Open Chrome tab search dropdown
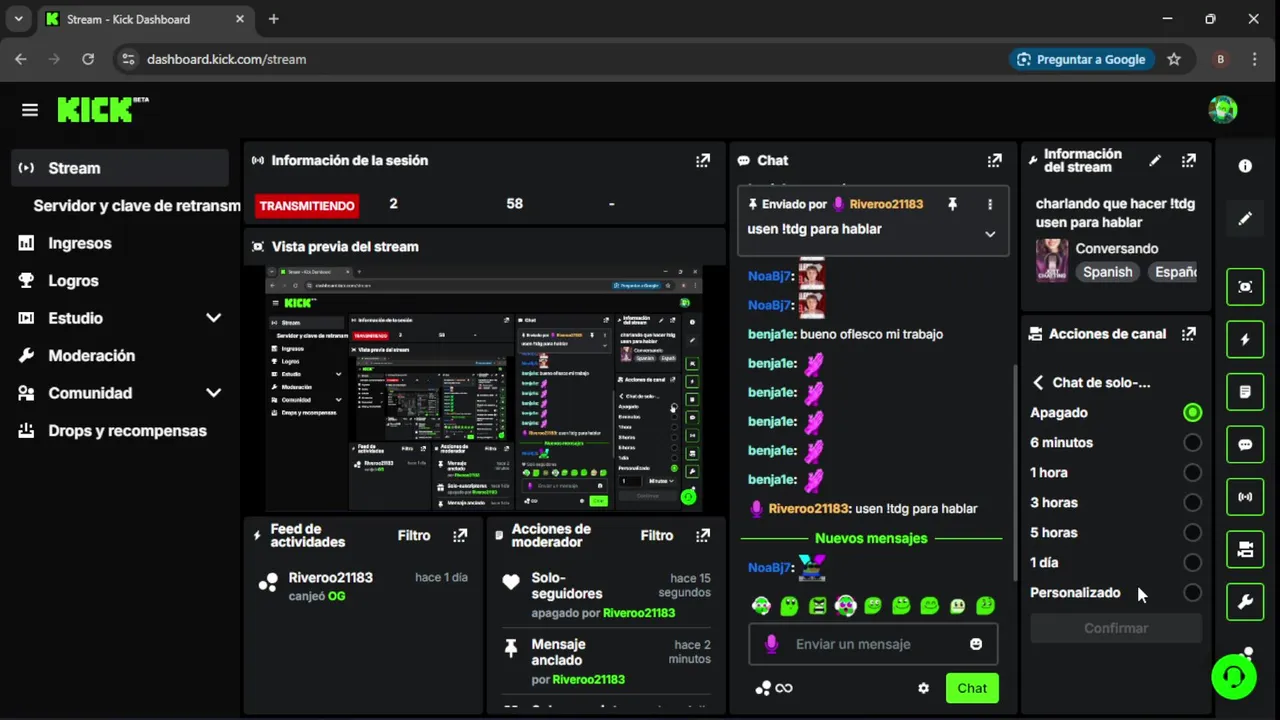1280x720 pixels. [18, 19]
